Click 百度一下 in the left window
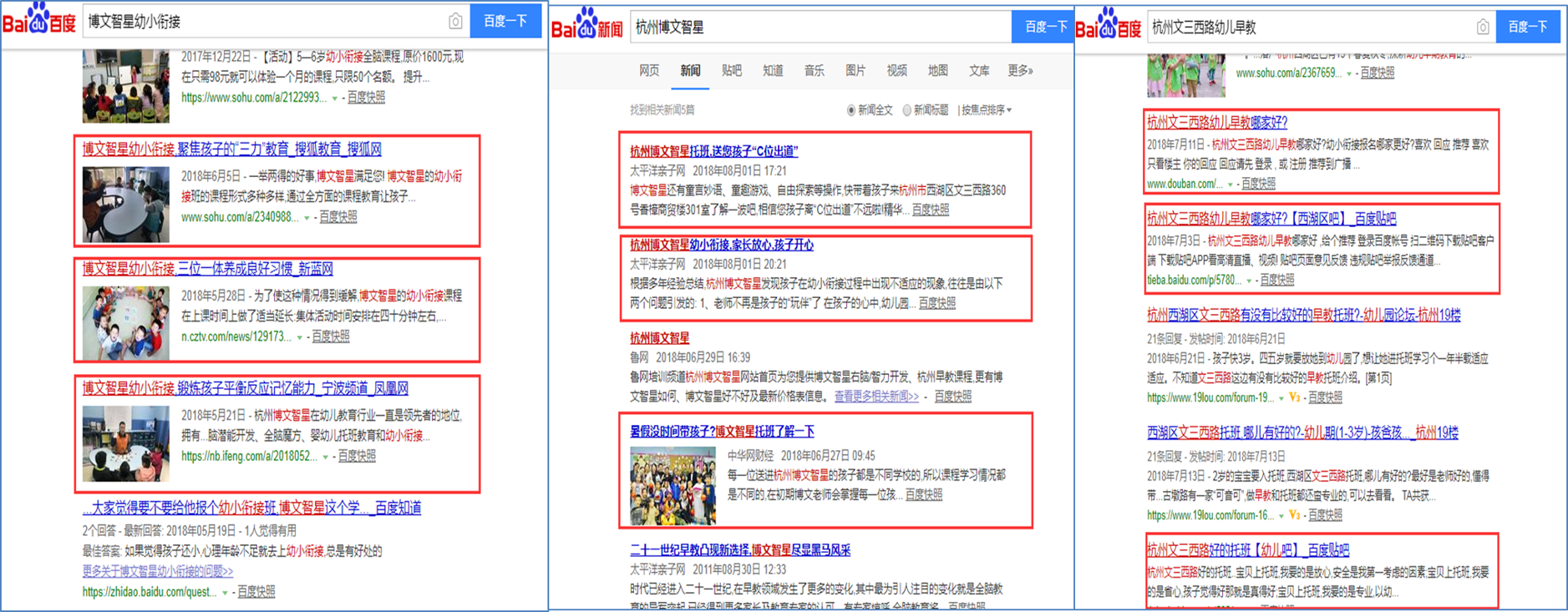 pos(506,21)
